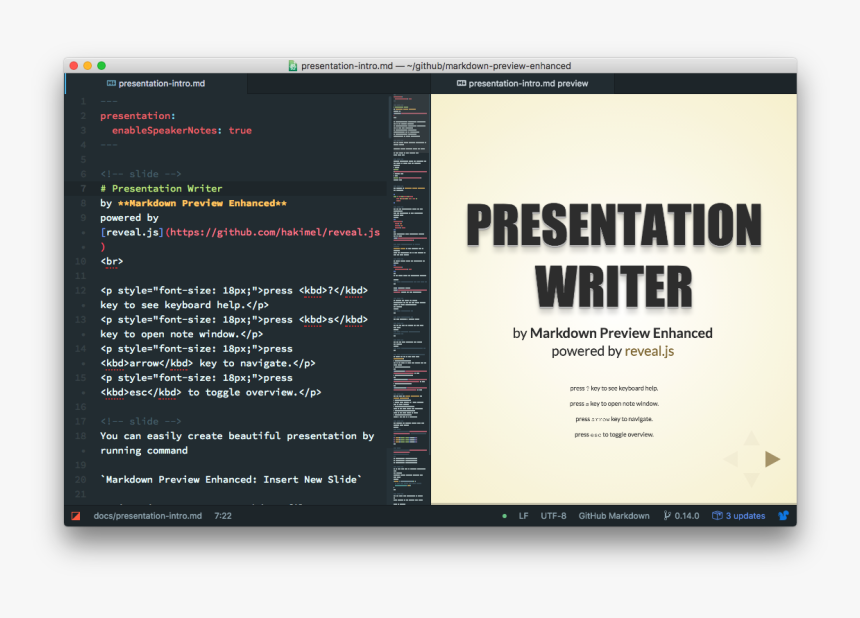Click 'press esc to toggle overview.' in preview
This screenshot has width=860, height=618.
tap(614, 434)
